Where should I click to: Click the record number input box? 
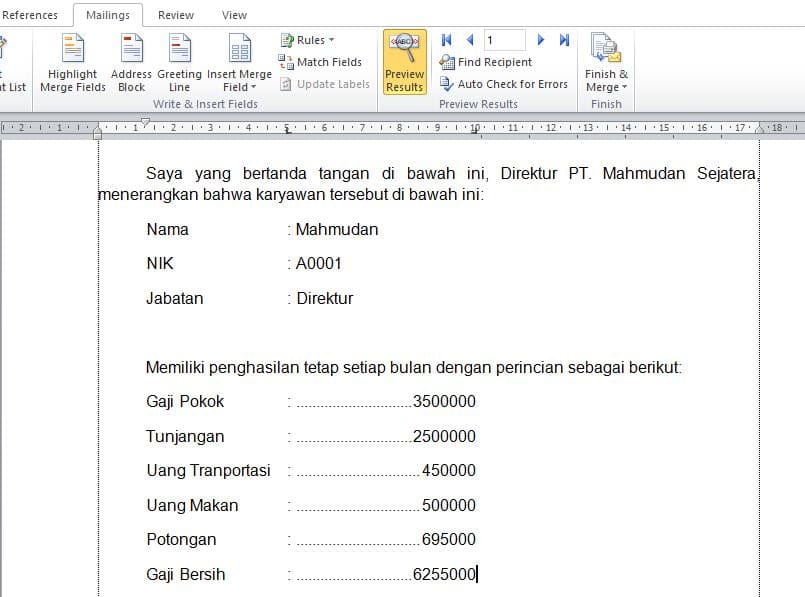coord(505,40)
